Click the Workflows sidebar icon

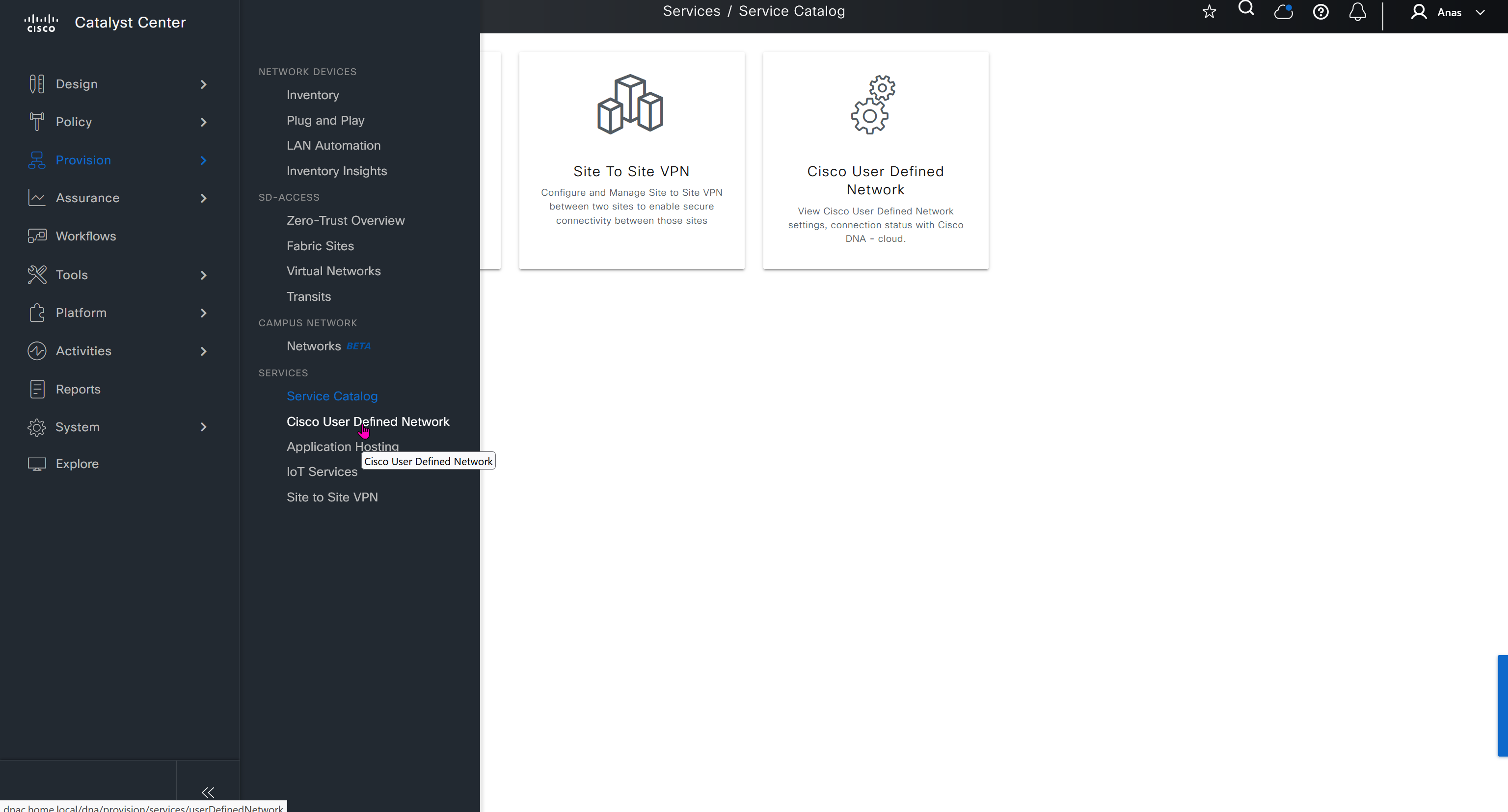tap(37, 236)
